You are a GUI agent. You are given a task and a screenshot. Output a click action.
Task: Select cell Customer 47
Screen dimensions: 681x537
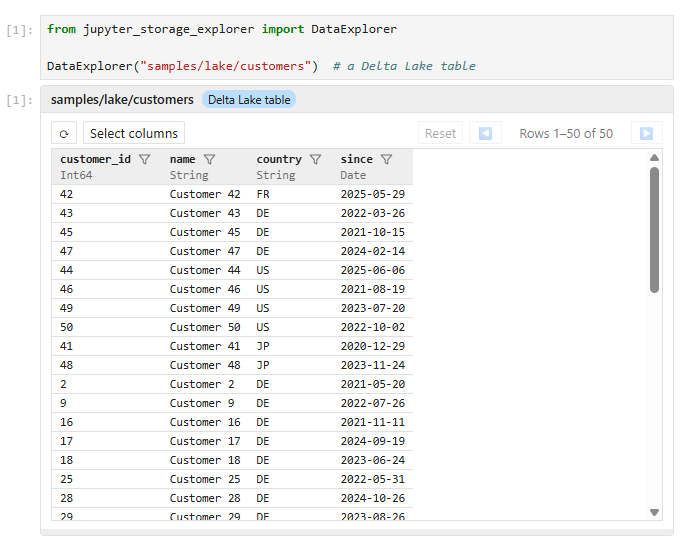pos(205,251)
